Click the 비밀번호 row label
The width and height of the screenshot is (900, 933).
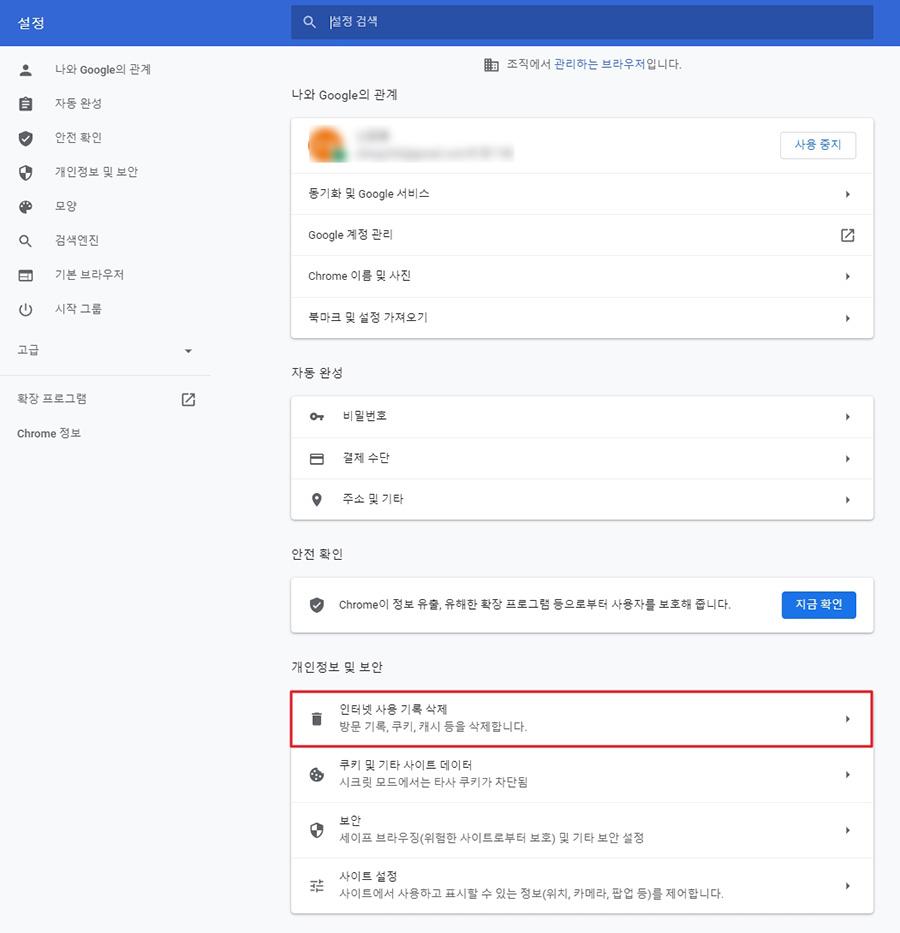[x=365, y=417]
